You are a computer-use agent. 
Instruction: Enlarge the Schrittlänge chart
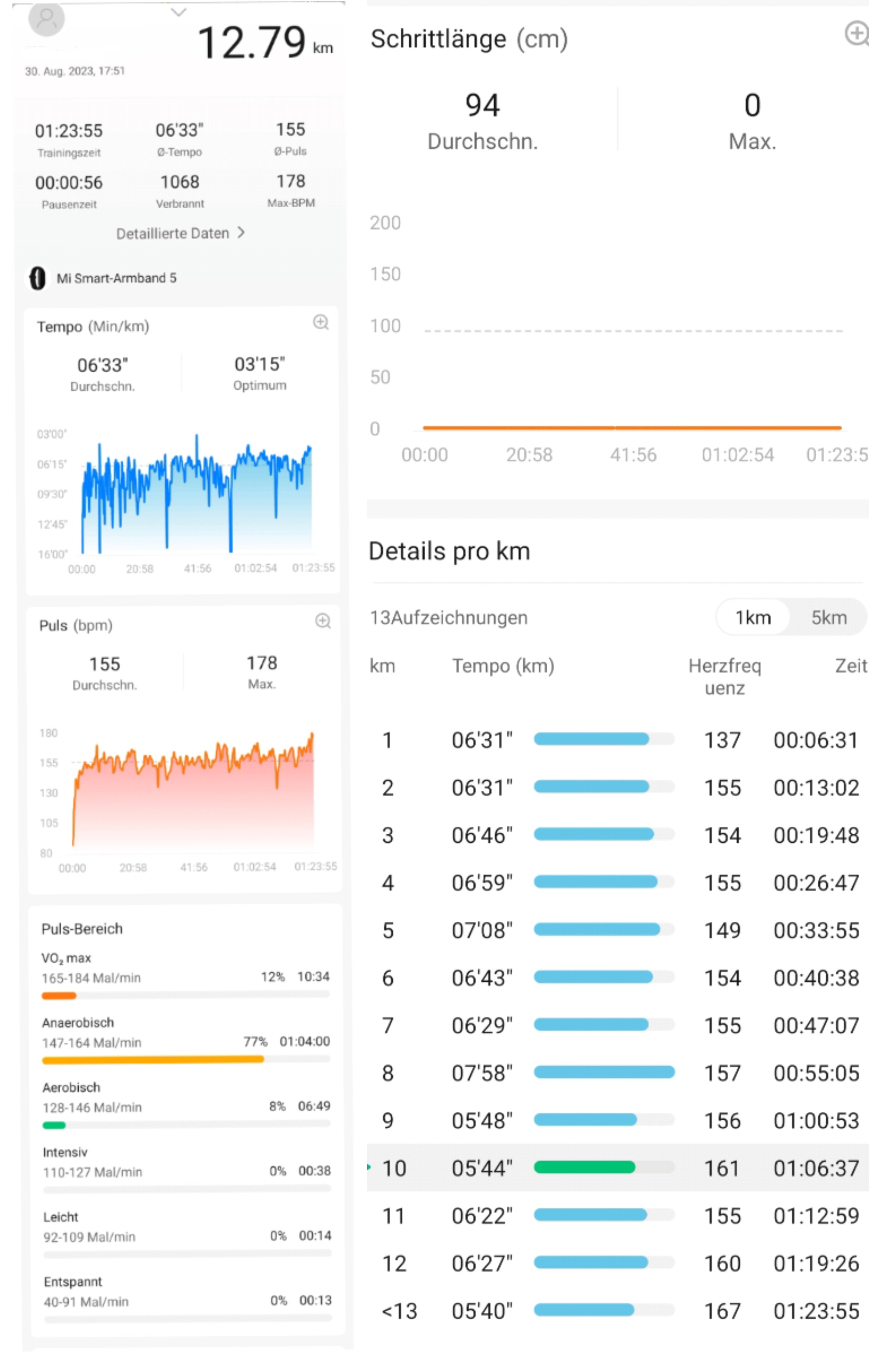point(857,33)
